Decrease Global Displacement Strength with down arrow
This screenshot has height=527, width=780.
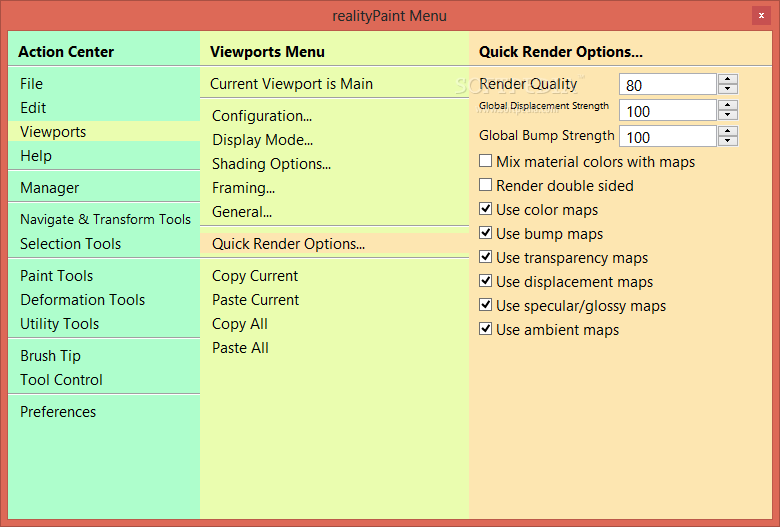(x=728, y=115)
